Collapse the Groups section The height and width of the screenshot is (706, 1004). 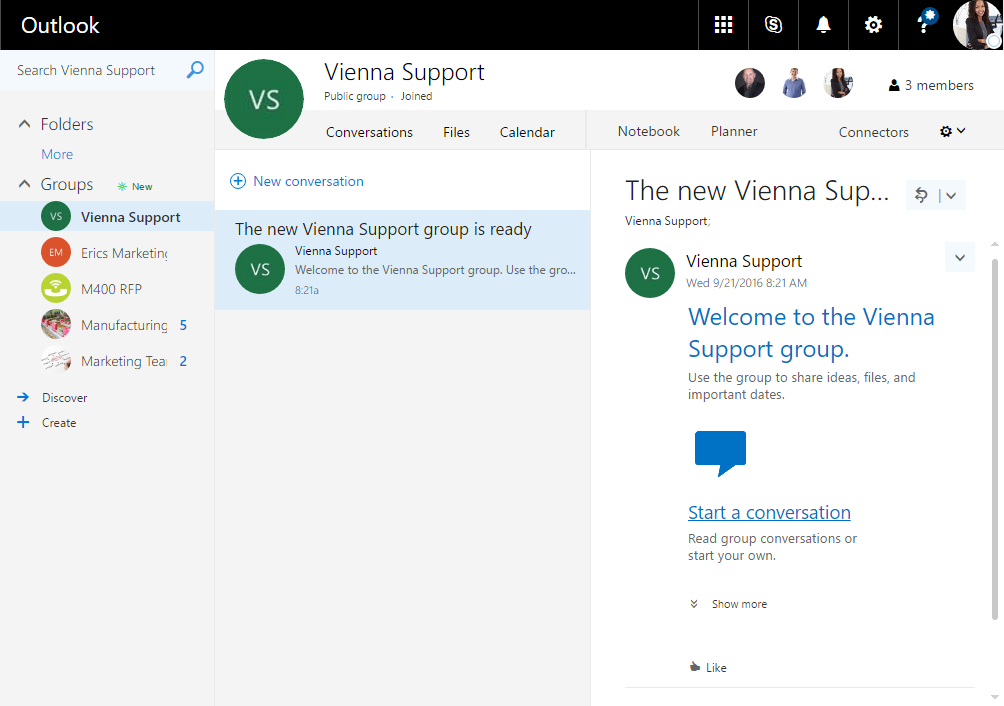click(25, 184)
